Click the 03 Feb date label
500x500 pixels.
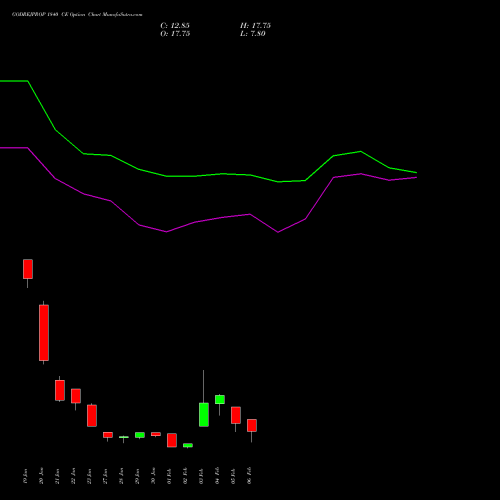[x=202, y=476]
